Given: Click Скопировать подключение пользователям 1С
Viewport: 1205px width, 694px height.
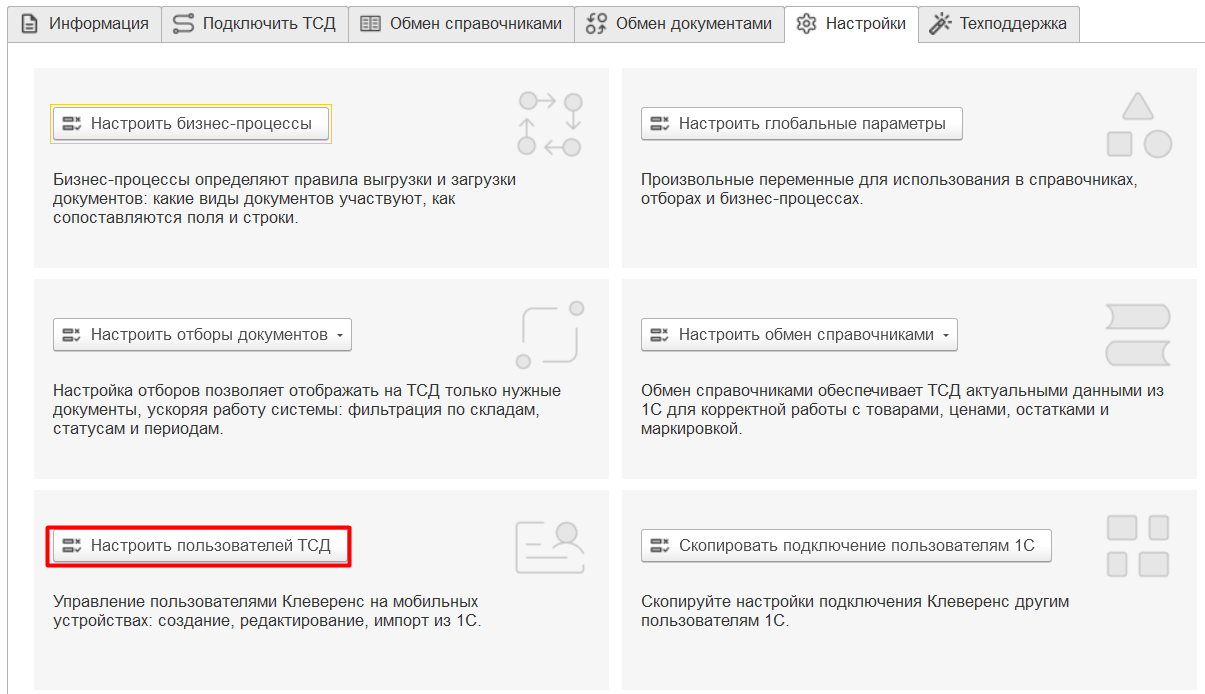Looking at the screenshot, I should click(846, 546).
